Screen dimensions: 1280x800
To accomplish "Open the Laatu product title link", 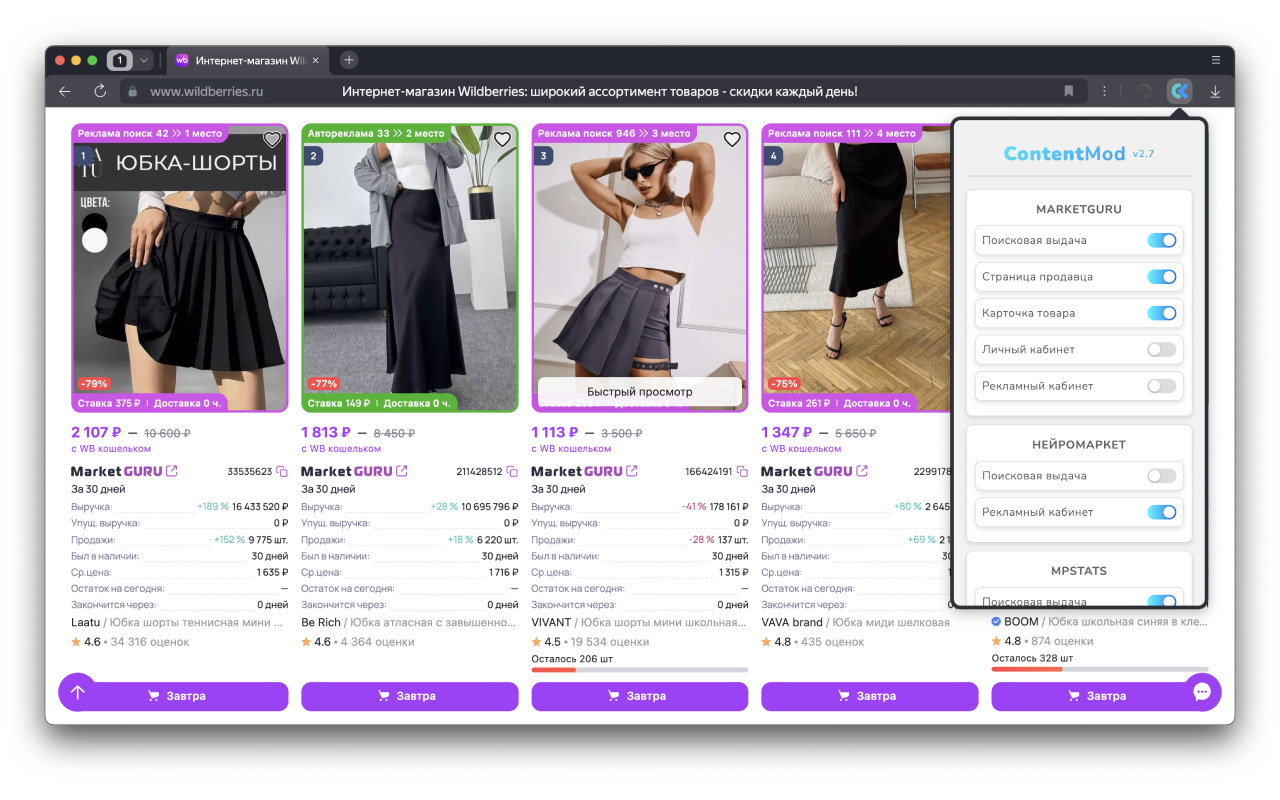I will [179, 622].
